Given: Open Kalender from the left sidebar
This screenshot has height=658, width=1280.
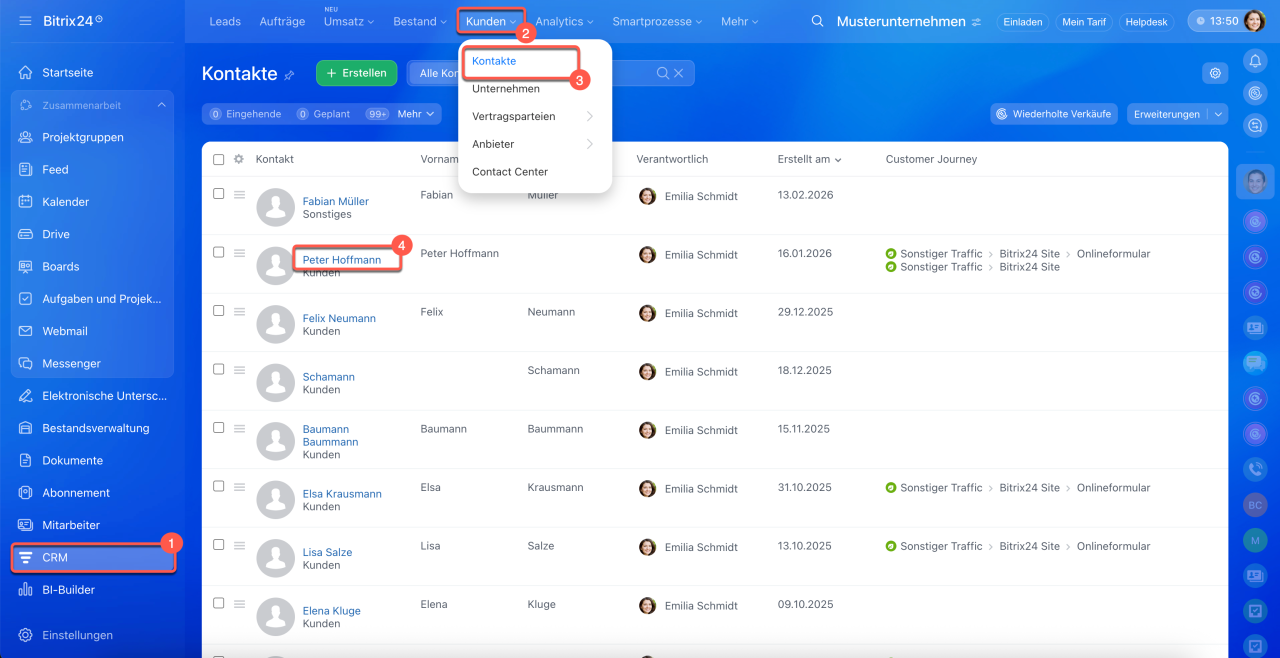Looking at the screenshot, I should (x=65, y=202).
